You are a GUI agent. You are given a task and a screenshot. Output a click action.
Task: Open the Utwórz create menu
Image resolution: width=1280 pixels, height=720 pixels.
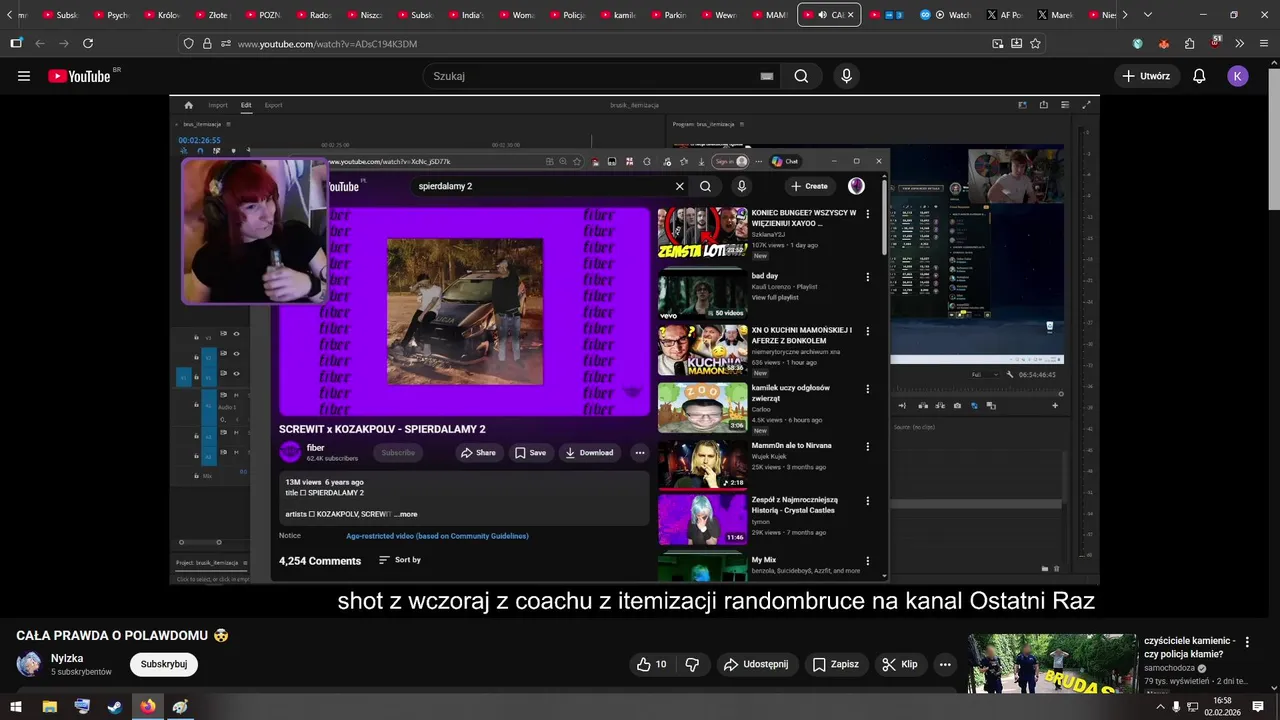coord(1146,76)
